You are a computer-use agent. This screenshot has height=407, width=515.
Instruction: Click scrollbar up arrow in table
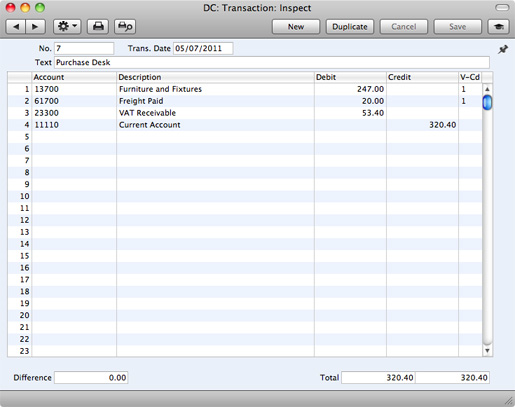point(487,89)
